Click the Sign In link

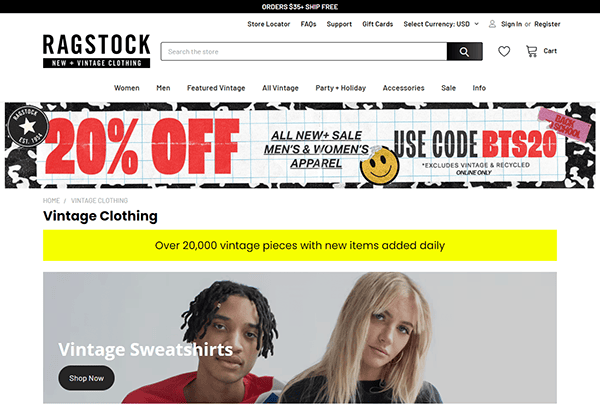(512, 24)
